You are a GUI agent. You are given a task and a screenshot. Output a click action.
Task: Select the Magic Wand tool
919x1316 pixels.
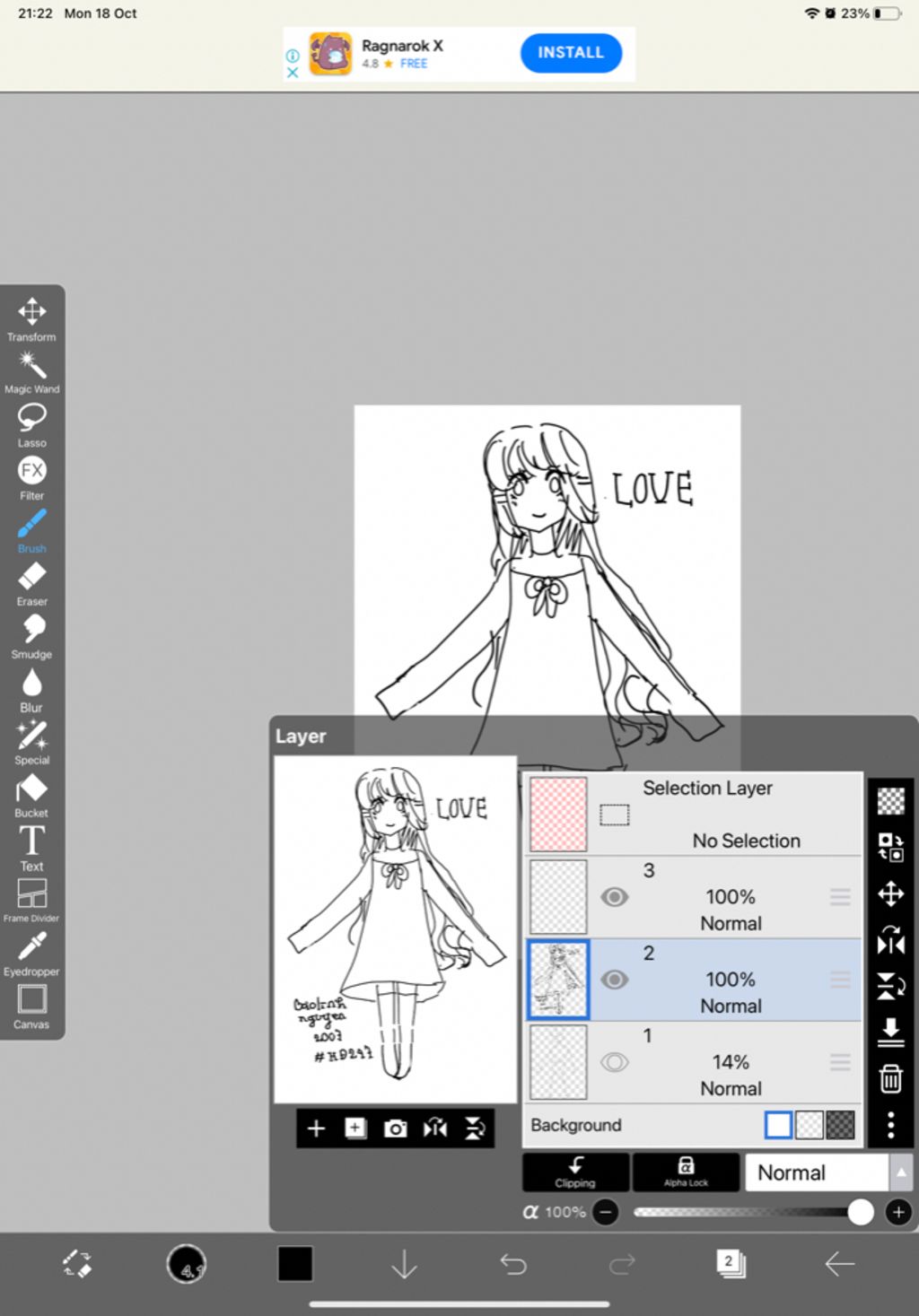(31, 371)
